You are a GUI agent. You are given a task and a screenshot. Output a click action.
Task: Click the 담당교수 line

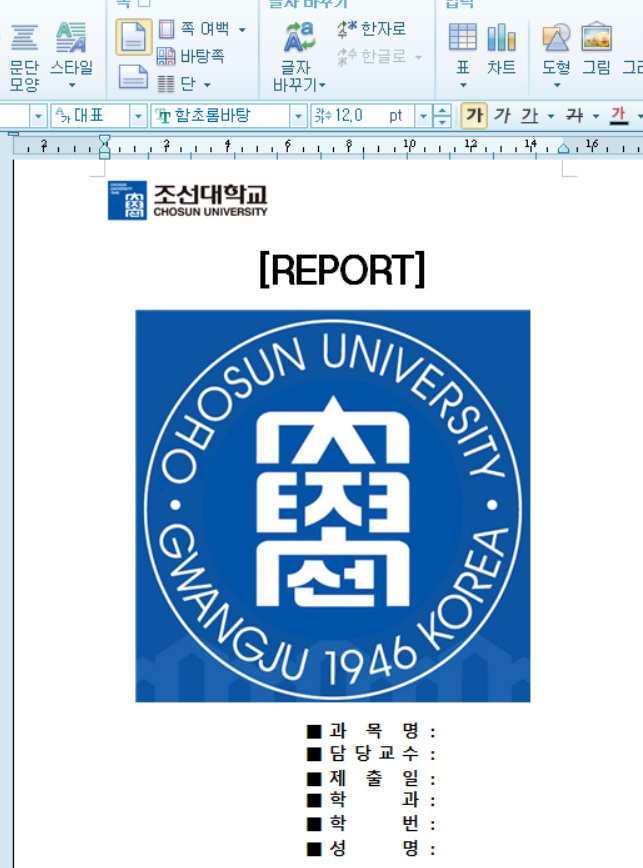point(371,753)
